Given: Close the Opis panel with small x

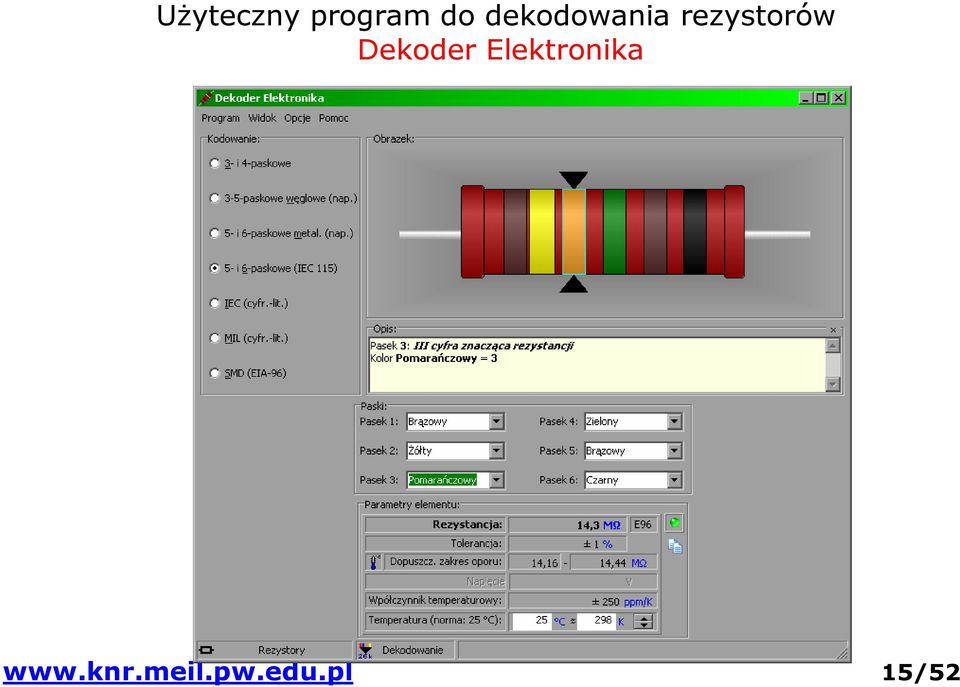Looking at the screenshot, I should (x=833, y=330).
